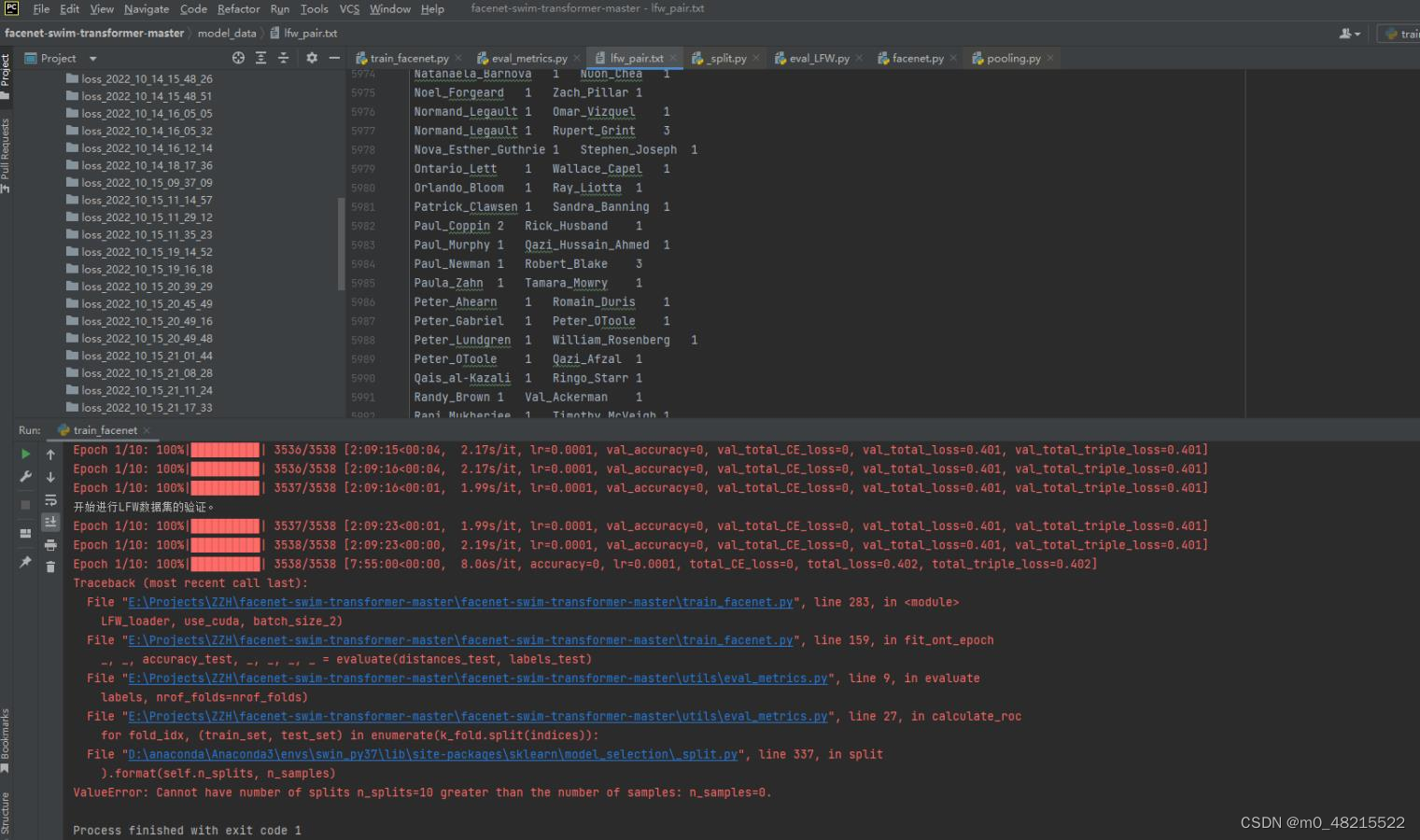1420x840 pixels.
Task: Toggle soft-wrap in Run console
Action: [50, 500]
